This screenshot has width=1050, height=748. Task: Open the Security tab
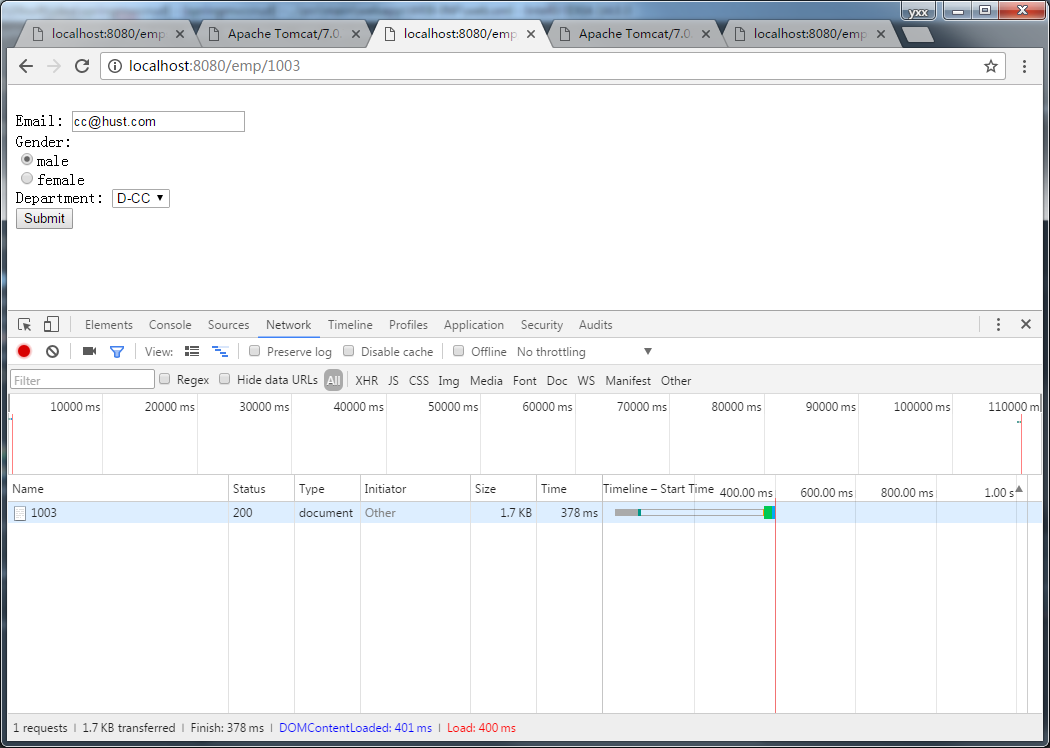[x=542, y=325]
